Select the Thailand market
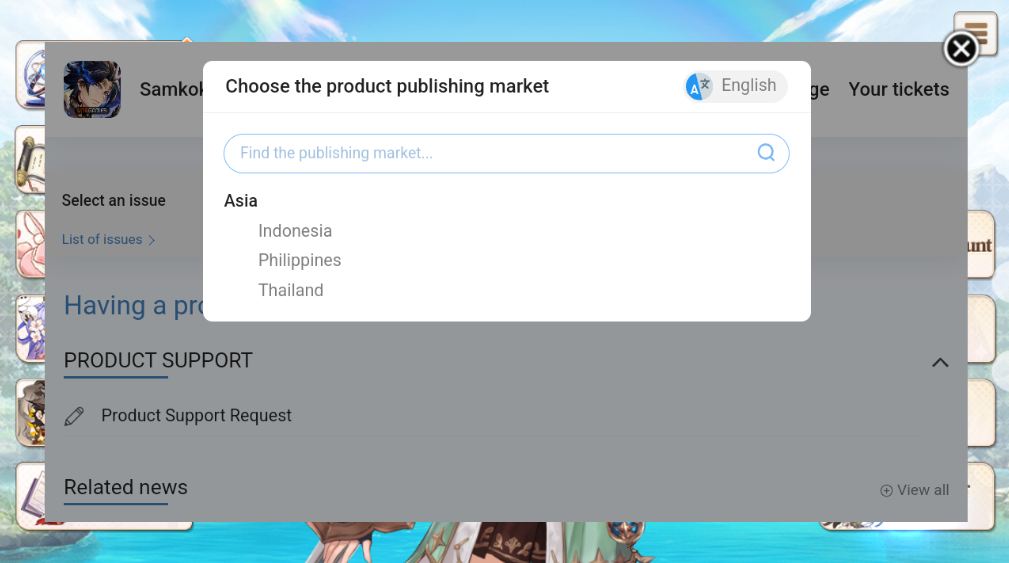 coord(290,290)
